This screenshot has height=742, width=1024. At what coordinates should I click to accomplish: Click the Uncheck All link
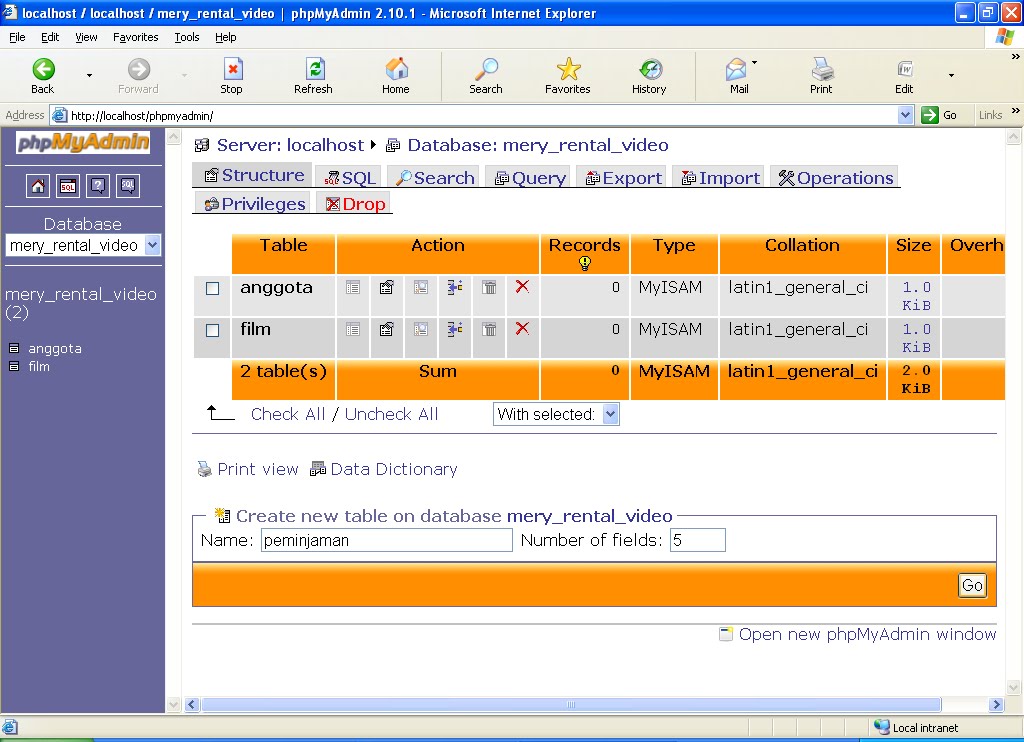(x=391, y=414)
